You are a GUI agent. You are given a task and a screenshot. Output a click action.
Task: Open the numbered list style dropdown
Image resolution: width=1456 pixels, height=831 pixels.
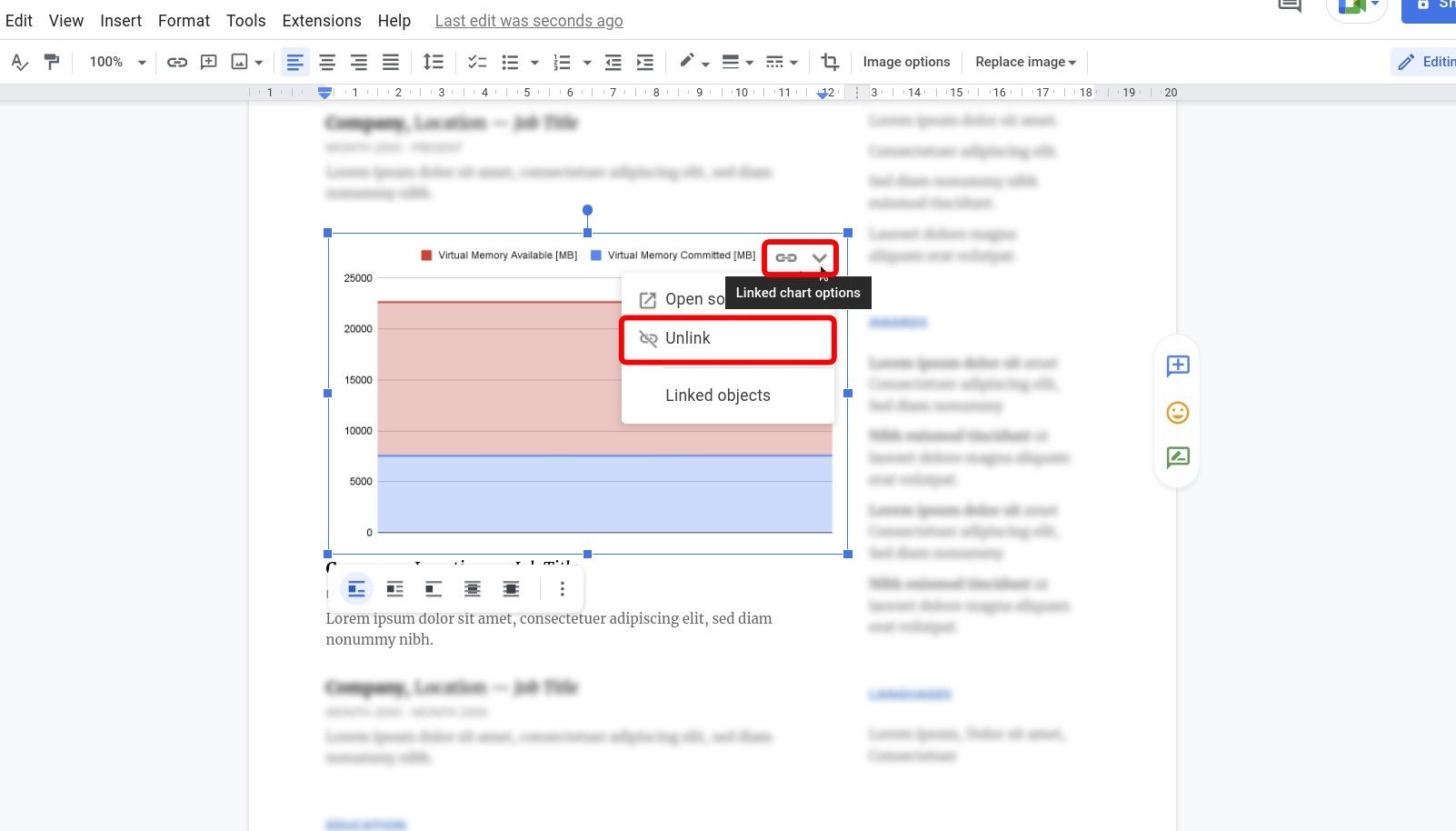[x=586, y=62]
